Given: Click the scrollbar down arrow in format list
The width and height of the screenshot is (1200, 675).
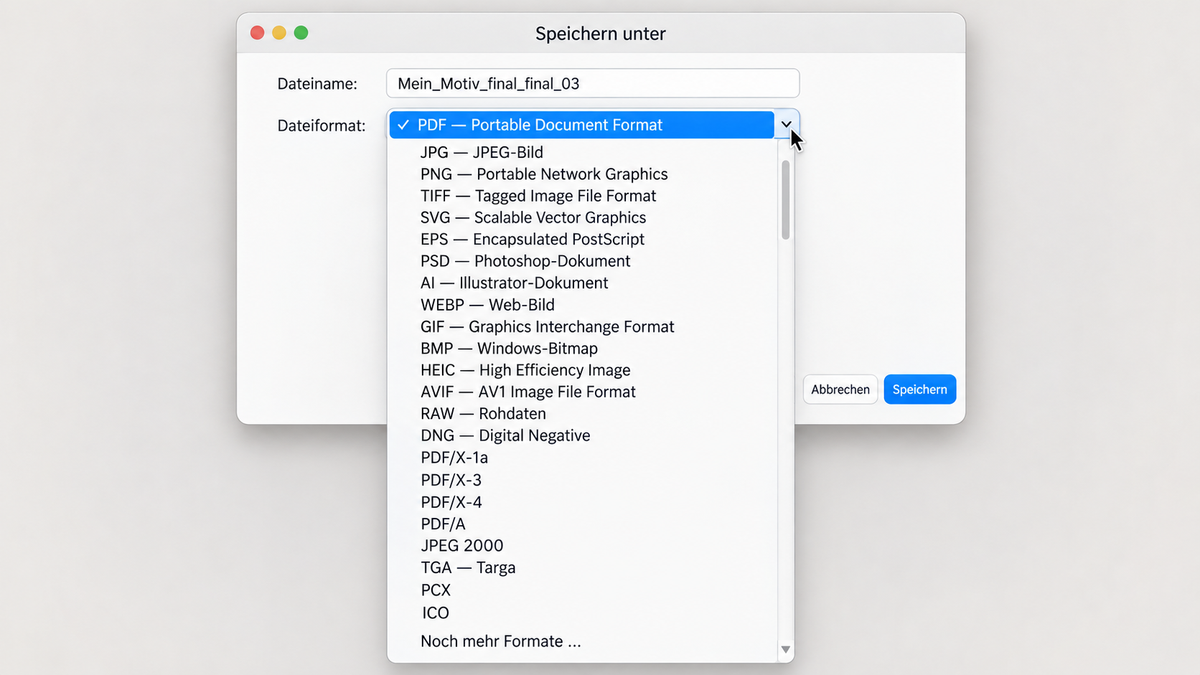Looking at the screenshot, I should pyautogui.click(x=786, y=650).
